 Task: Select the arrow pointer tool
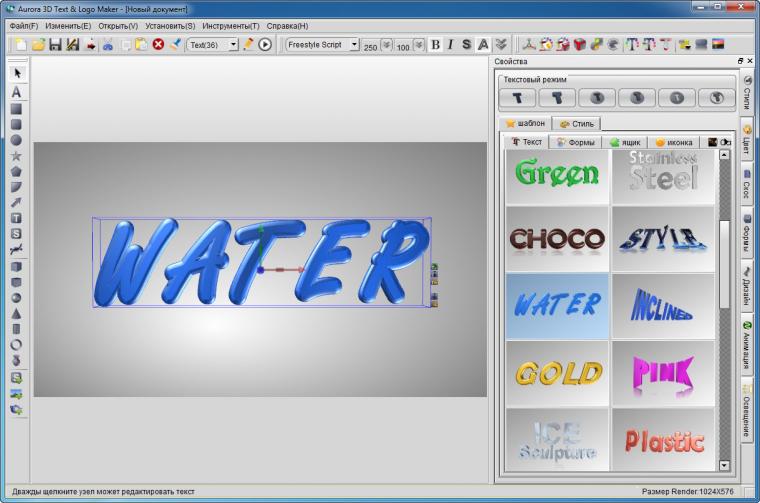tap(17, 73)
